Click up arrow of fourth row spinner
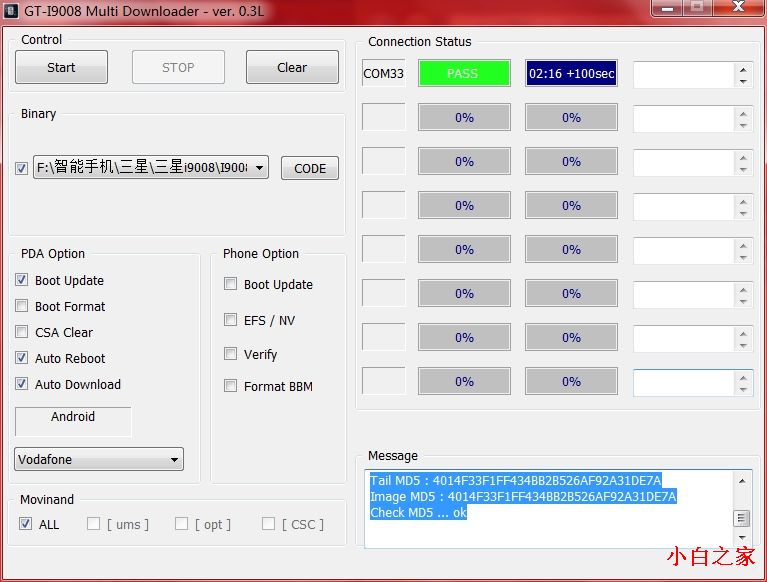767x582 pixels. pyautogui.click(x=743, y=201)
